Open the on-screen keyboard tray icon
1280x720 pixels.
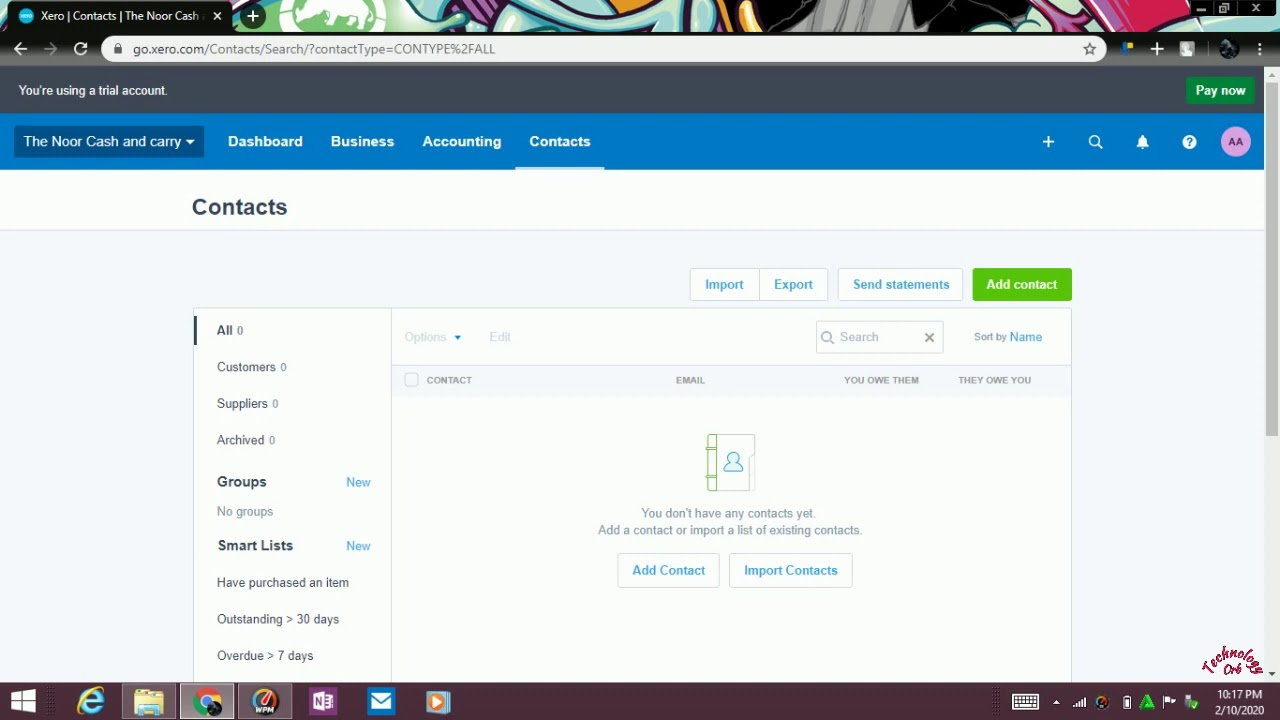(x=1025, y=702)
